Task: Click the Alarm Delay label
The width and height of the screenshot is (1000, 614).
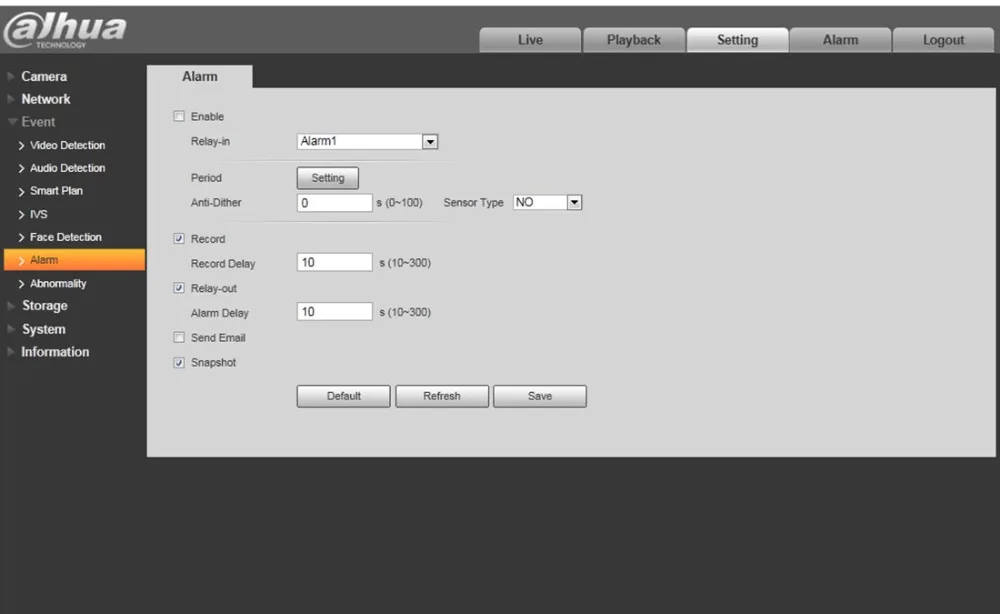Action: (219, 313)
